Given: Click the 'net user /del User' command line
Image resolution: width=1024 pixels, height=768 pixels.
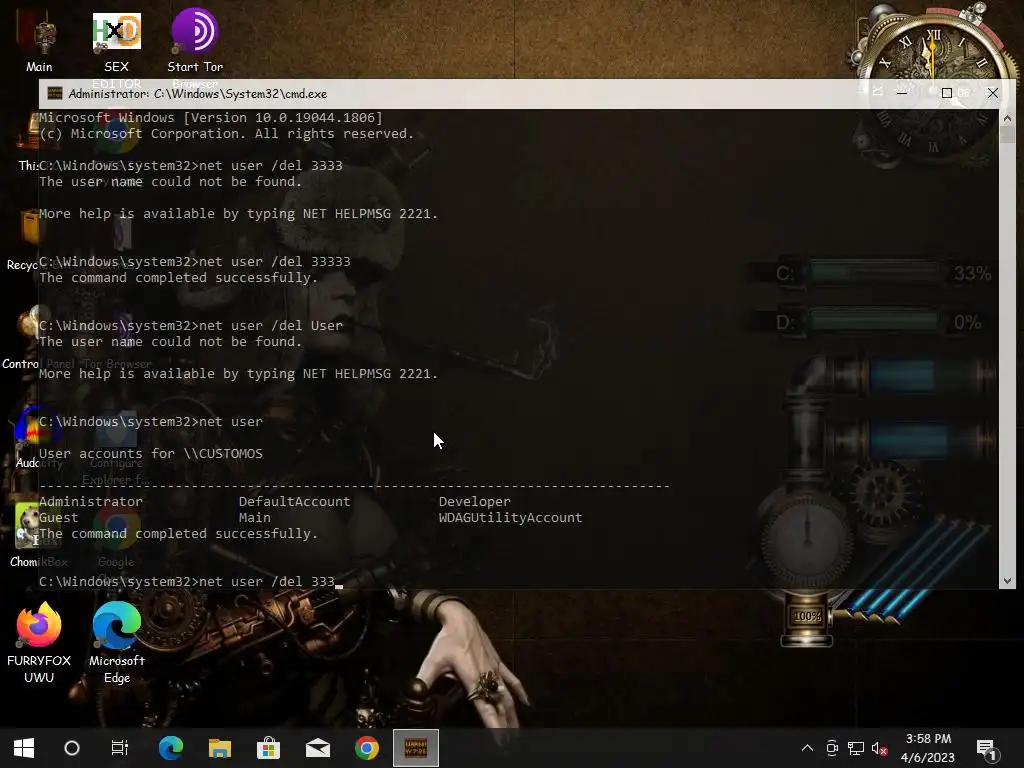Looking at the screenshot, I should (x=191, y=325).
